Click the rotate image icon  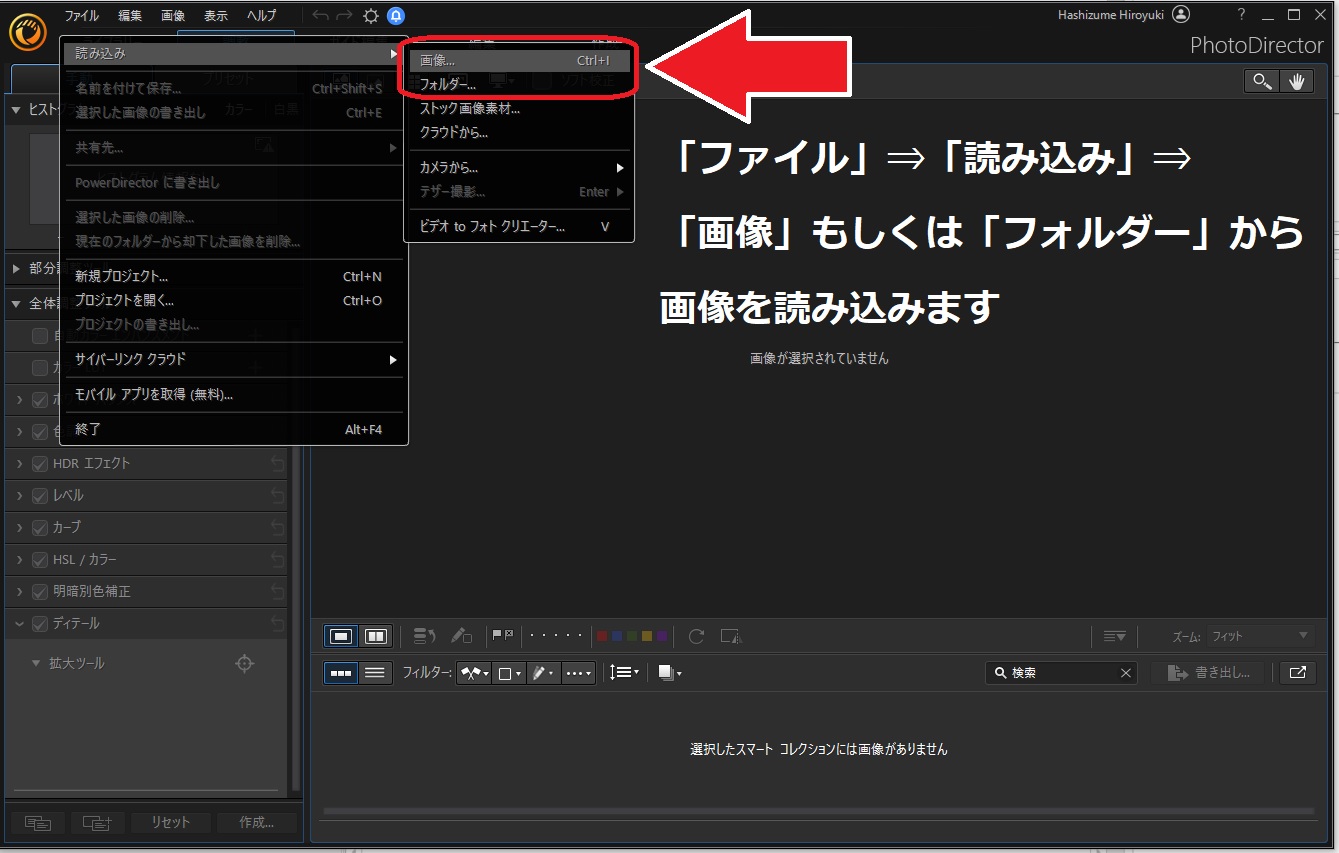coord(697,636)
